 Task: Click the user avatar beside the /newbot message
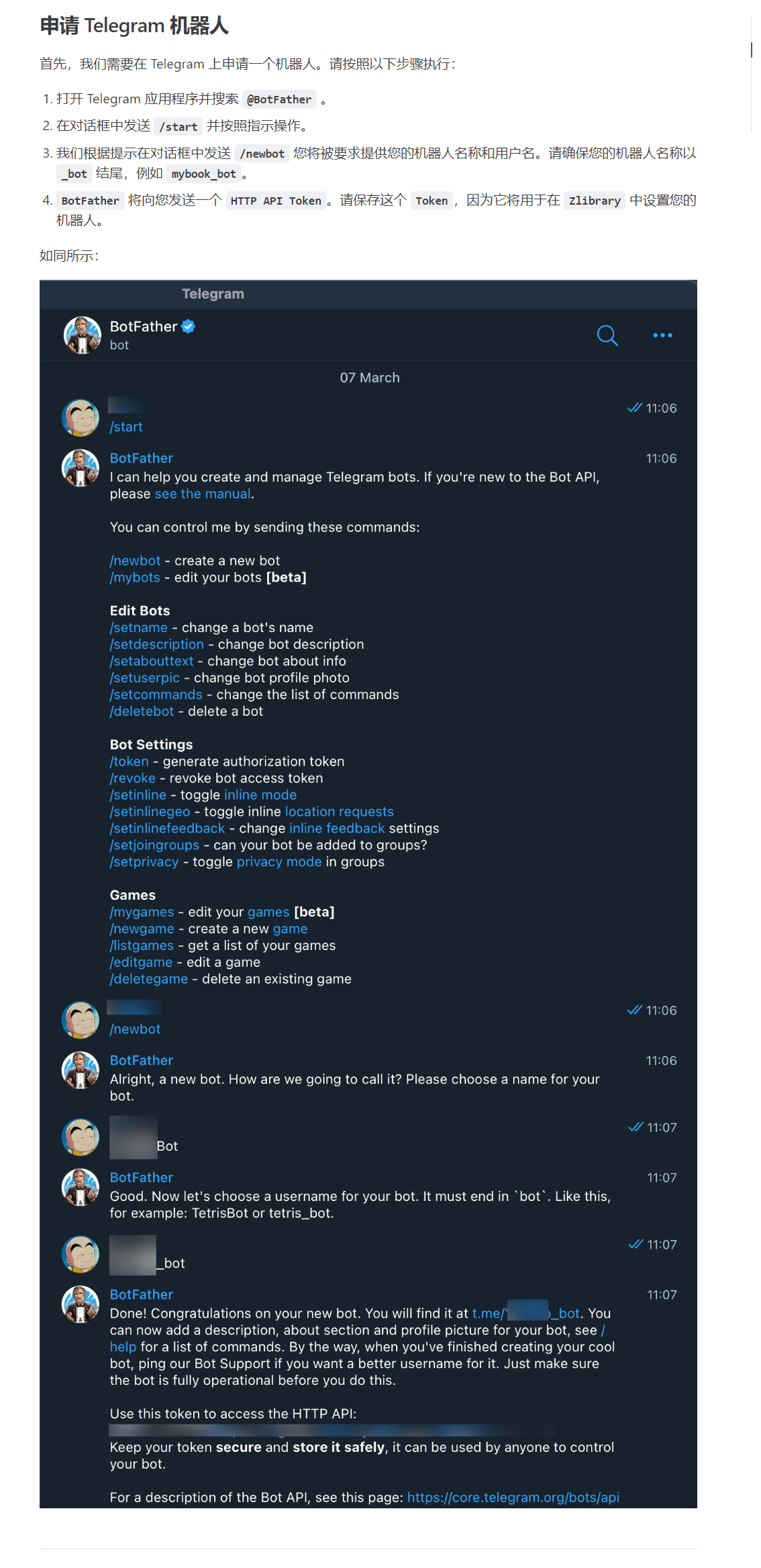click(x=81, y=1019)
